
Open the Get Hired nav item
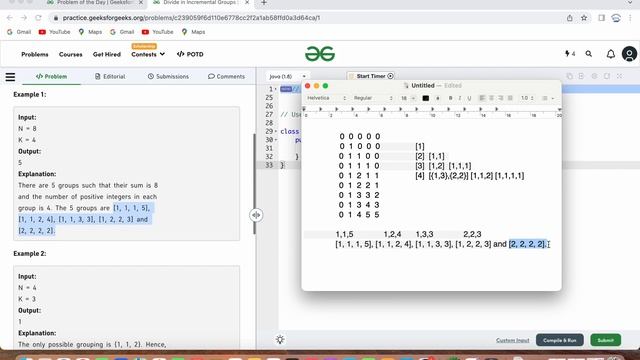click(107, 54)
